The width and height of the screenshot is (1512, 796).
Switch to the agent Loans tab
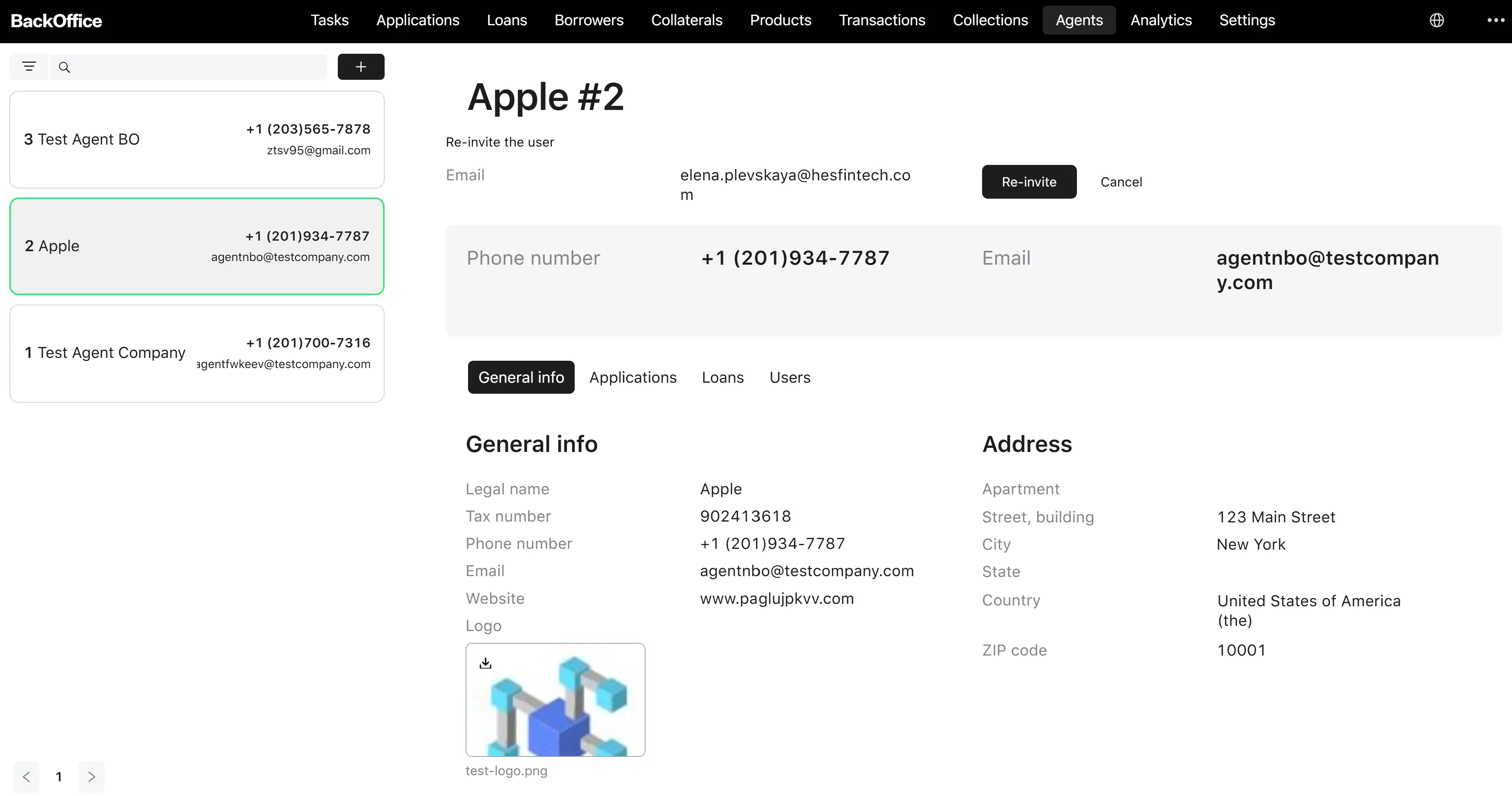pyautogui.click(x=722, y=377)
